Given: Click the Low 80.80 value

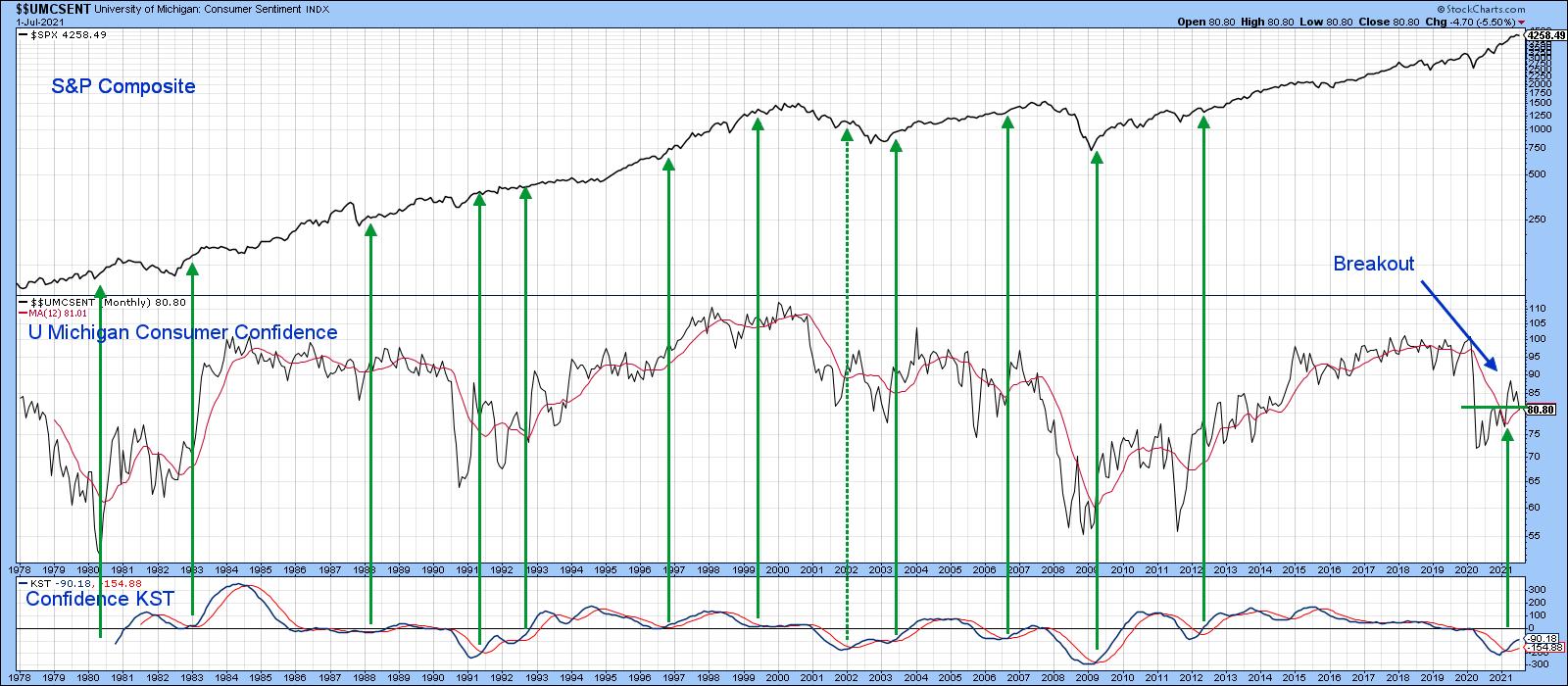Looking at the screenshot, I should pyautogui.click(x=1326, y=22).
